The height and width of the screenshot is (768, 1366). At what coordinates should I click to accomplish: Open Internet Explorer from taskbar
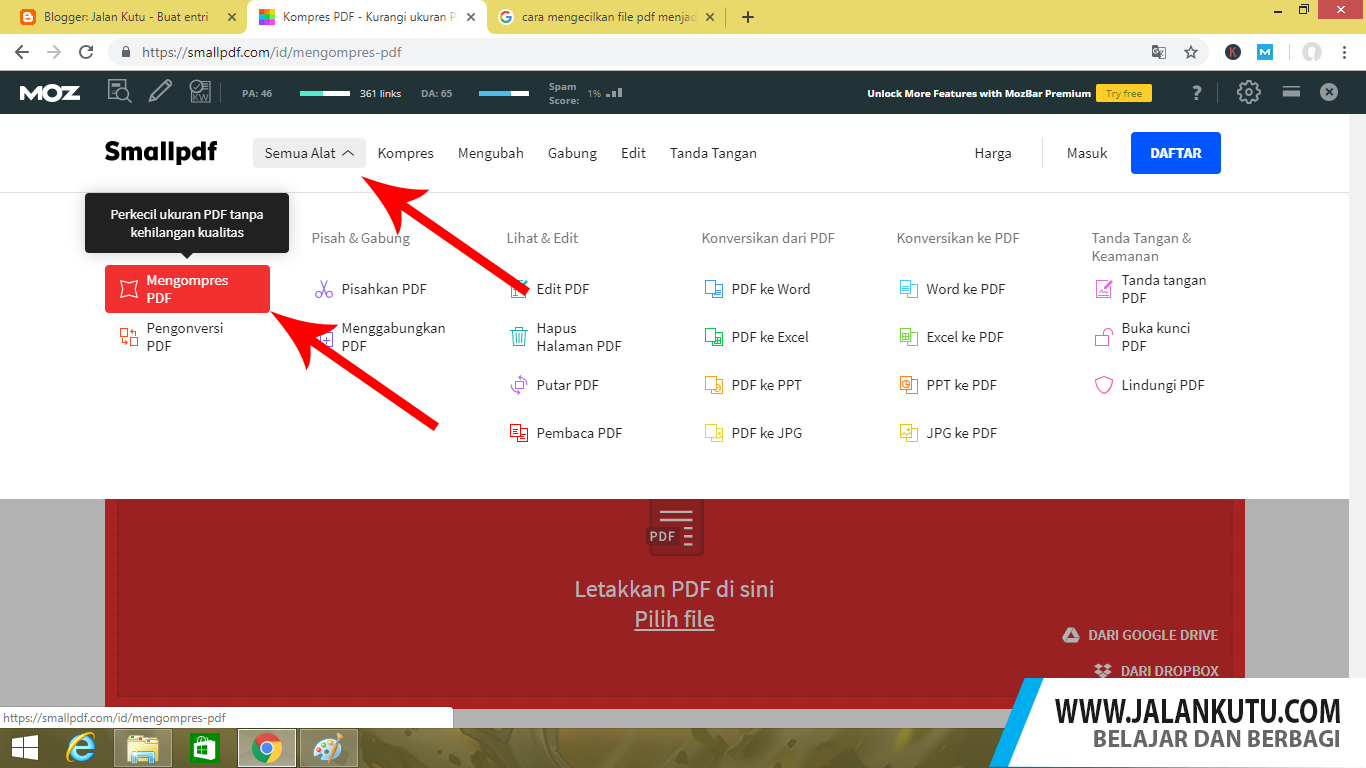pyautogui.click(x=82, y=748)
